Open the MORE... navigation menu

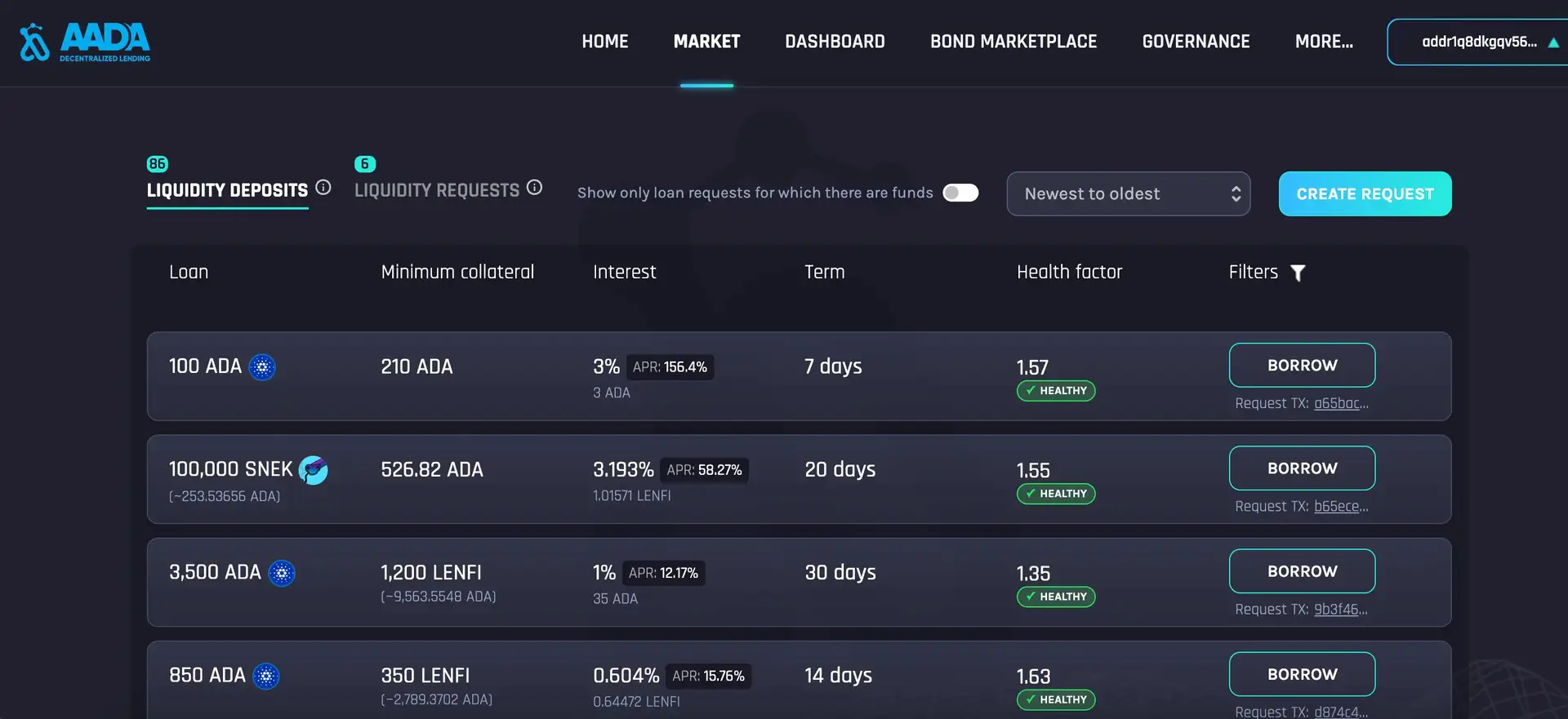click(x=1324, y=42)
